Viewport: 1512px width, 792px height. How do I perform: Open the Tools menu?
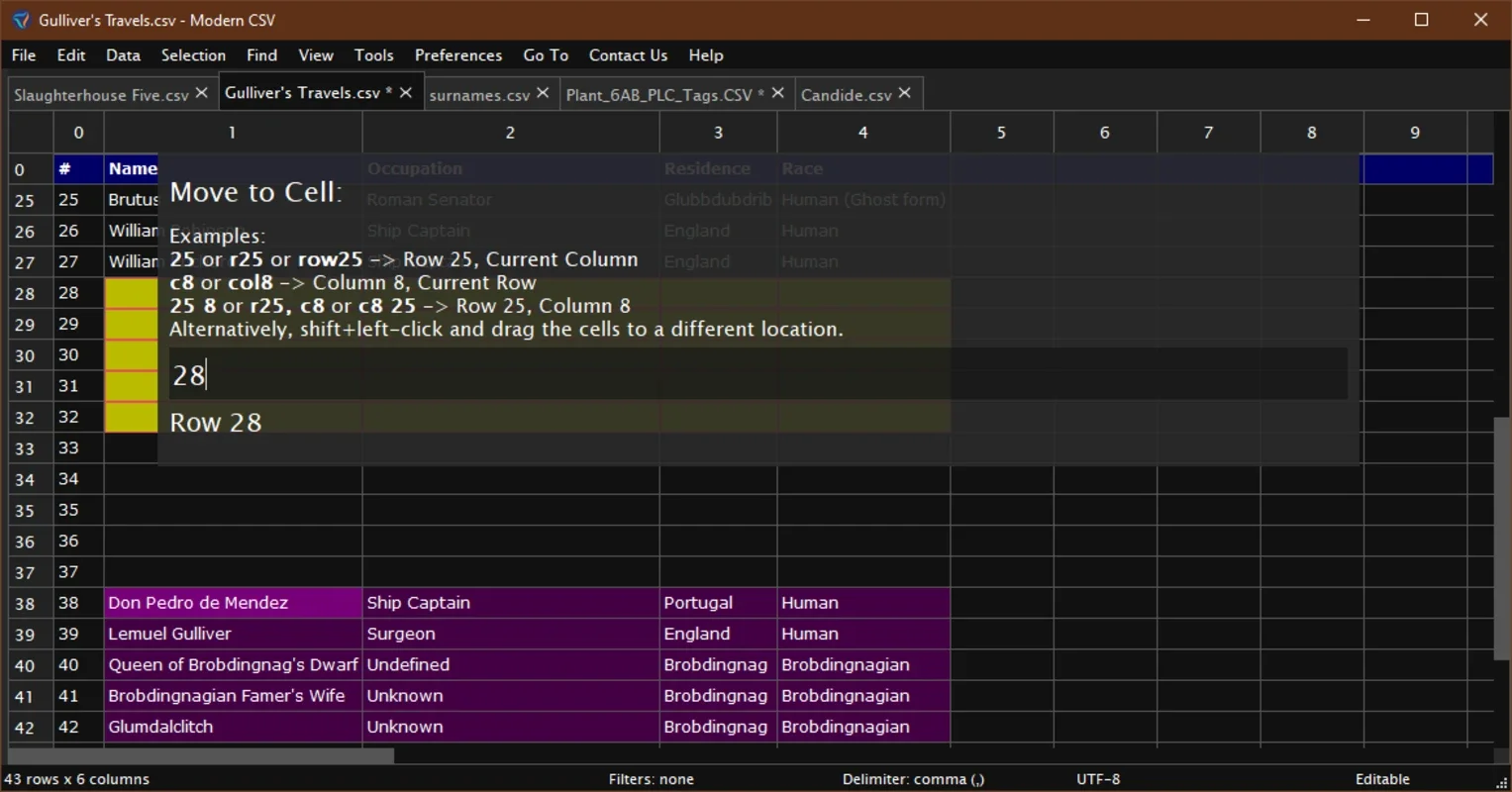[374, 55]
